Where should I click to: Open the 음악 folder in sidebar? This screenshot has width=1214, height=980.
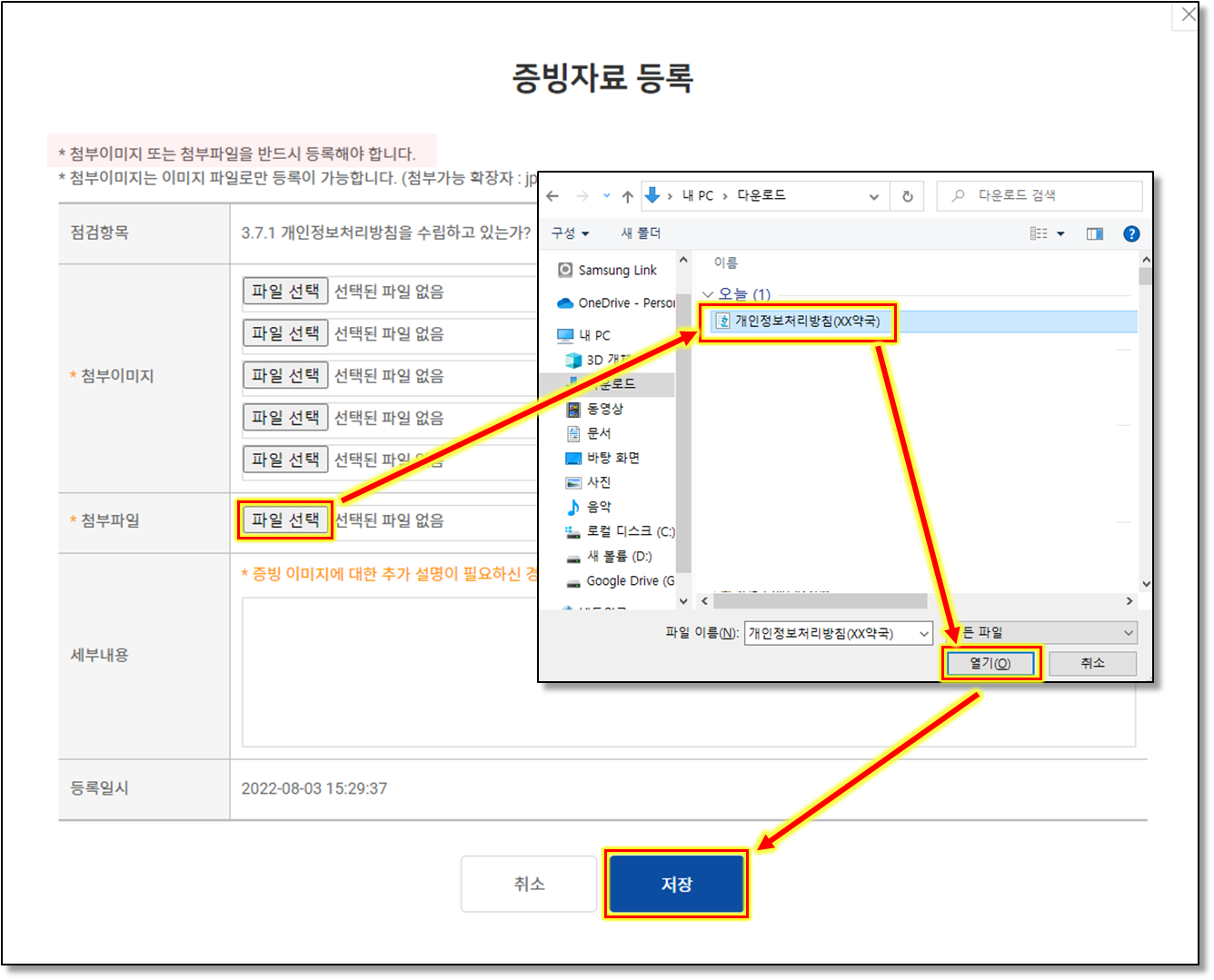pyautogui.click(x=598, y=507)
